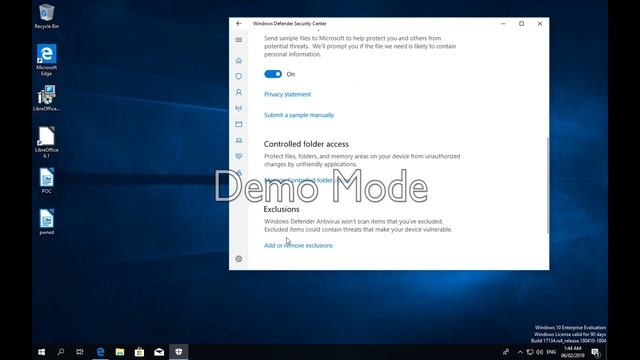The image size is (640, 360).
Task: Turn off automatic sample submission toggle
Action: pos(273,74)
